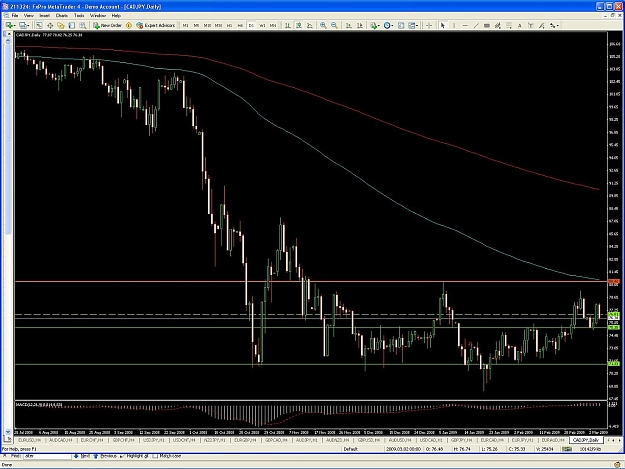The width and height of the screenshot is (625, 469).
Task: Open the Charts menu
Action: coord(62,16)
